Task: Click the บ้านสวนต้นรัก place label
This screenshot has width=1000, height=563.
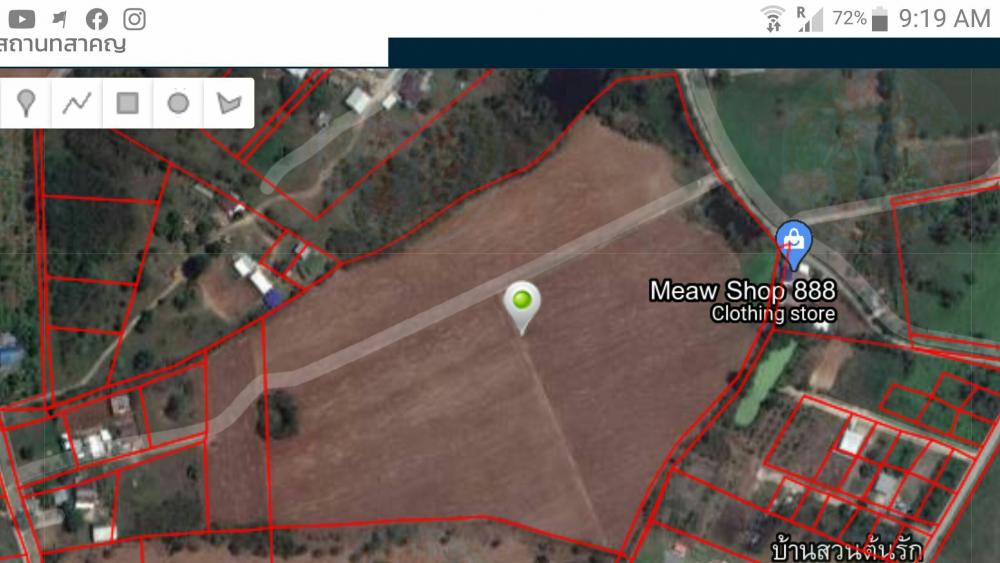Action: point(847,550)
